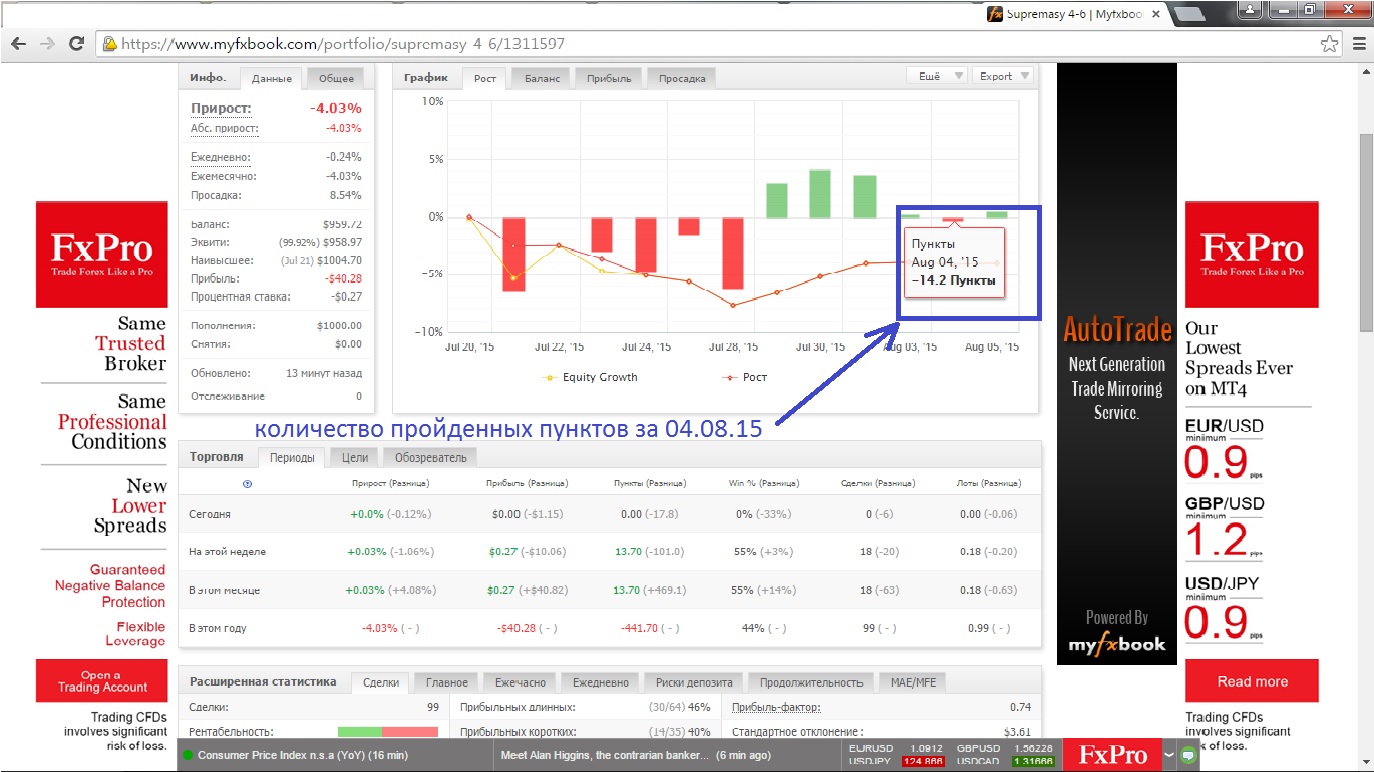Viewport: 1374px width, 772px height.
Task: Open the Ежечасно statistics tab
Action: pos(520,682)
